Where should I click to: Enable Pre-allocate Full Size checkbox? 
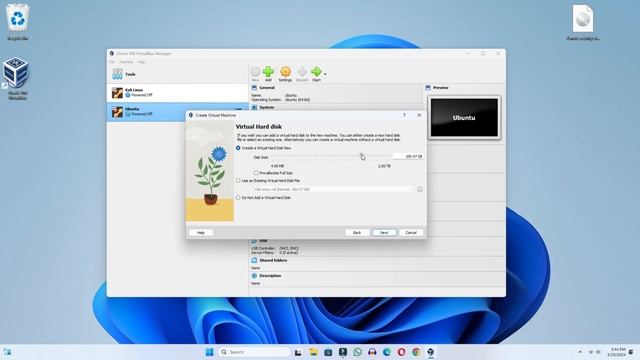point(256,173)
